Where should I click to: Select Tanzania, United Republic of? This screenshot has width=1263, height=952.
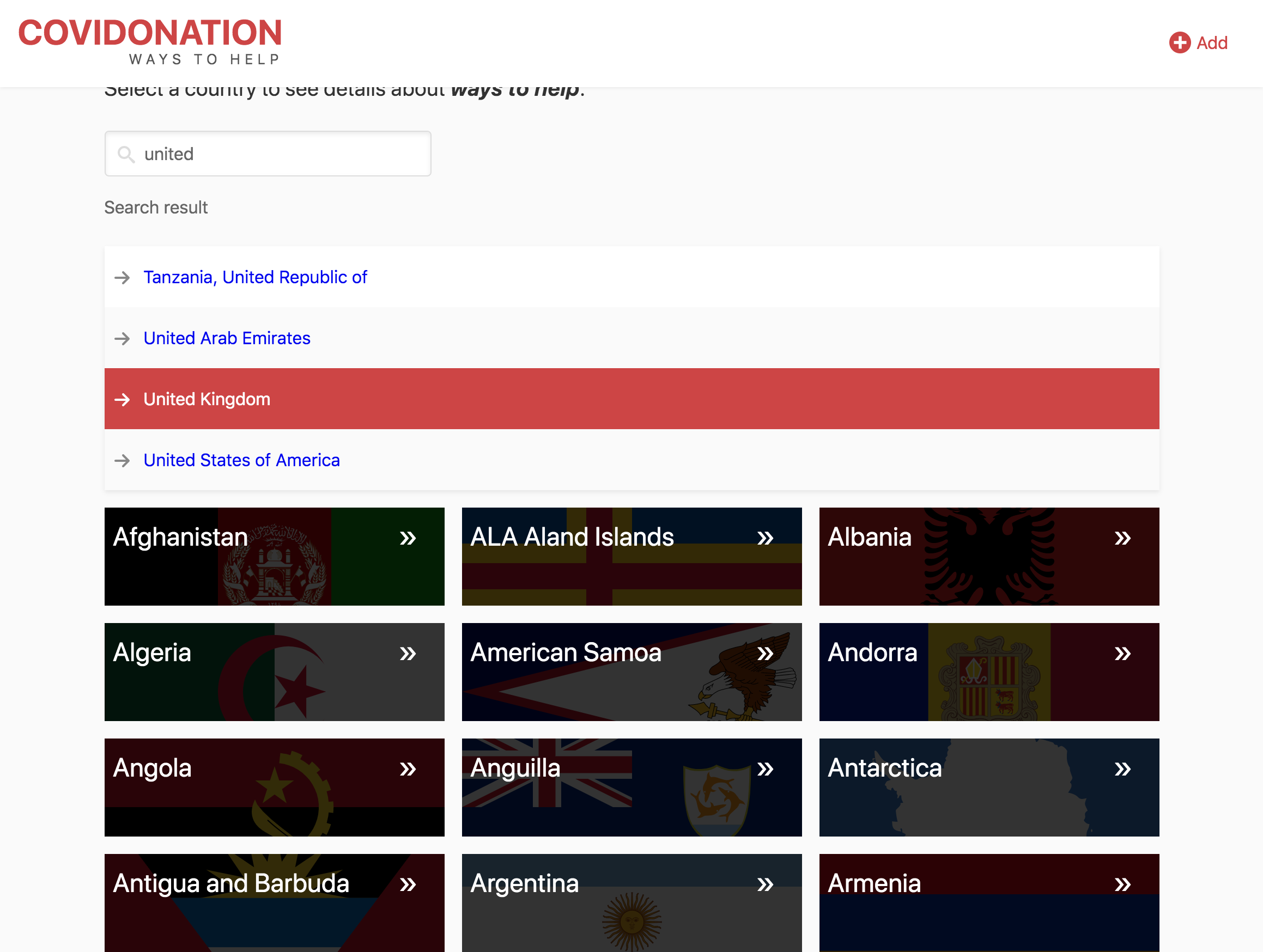tap(255, 277)
